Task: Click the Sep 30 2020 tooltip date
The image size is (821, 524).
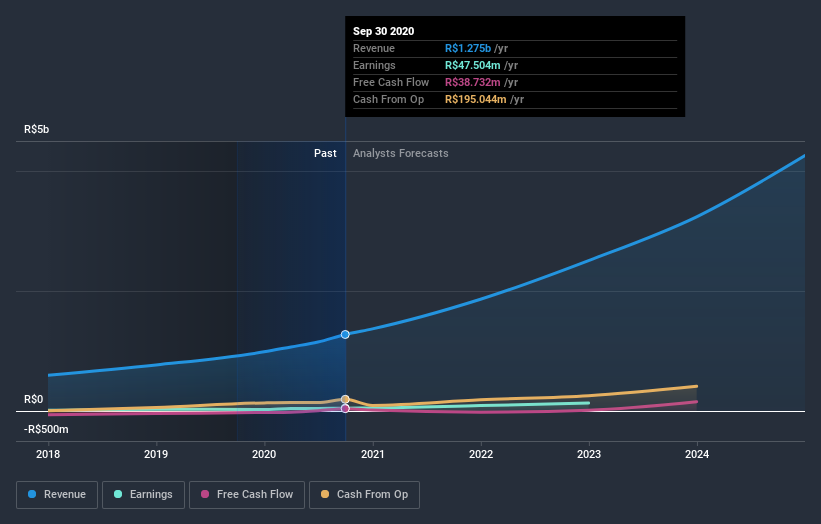Action: [383, 31]
